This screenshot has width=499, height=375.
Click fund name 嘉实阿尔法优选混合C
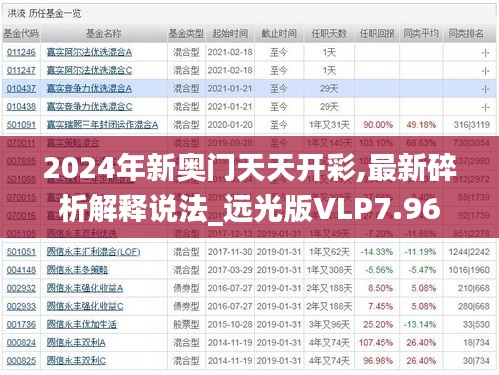point(89,70)
